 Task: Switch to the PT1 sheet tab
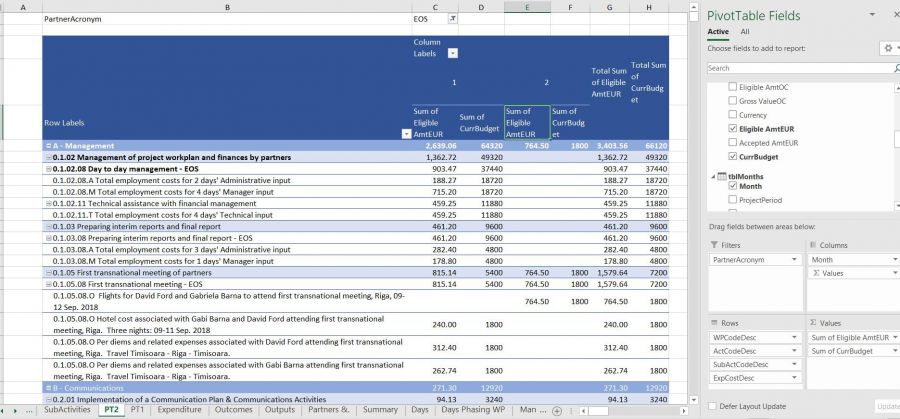pyautogui.click(x=137, y=410)
